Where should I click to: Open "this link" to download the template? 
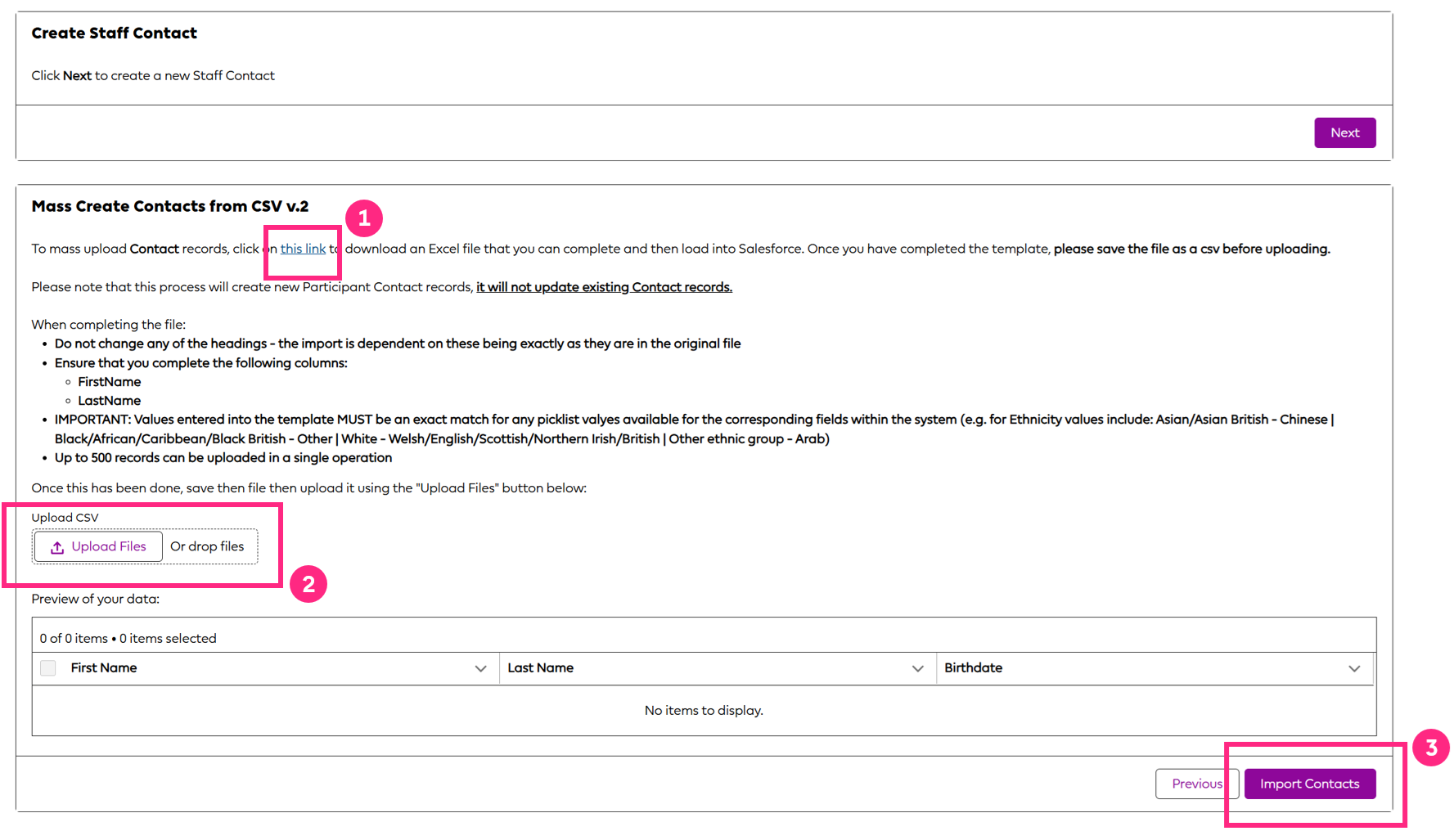tap(303, 248)
